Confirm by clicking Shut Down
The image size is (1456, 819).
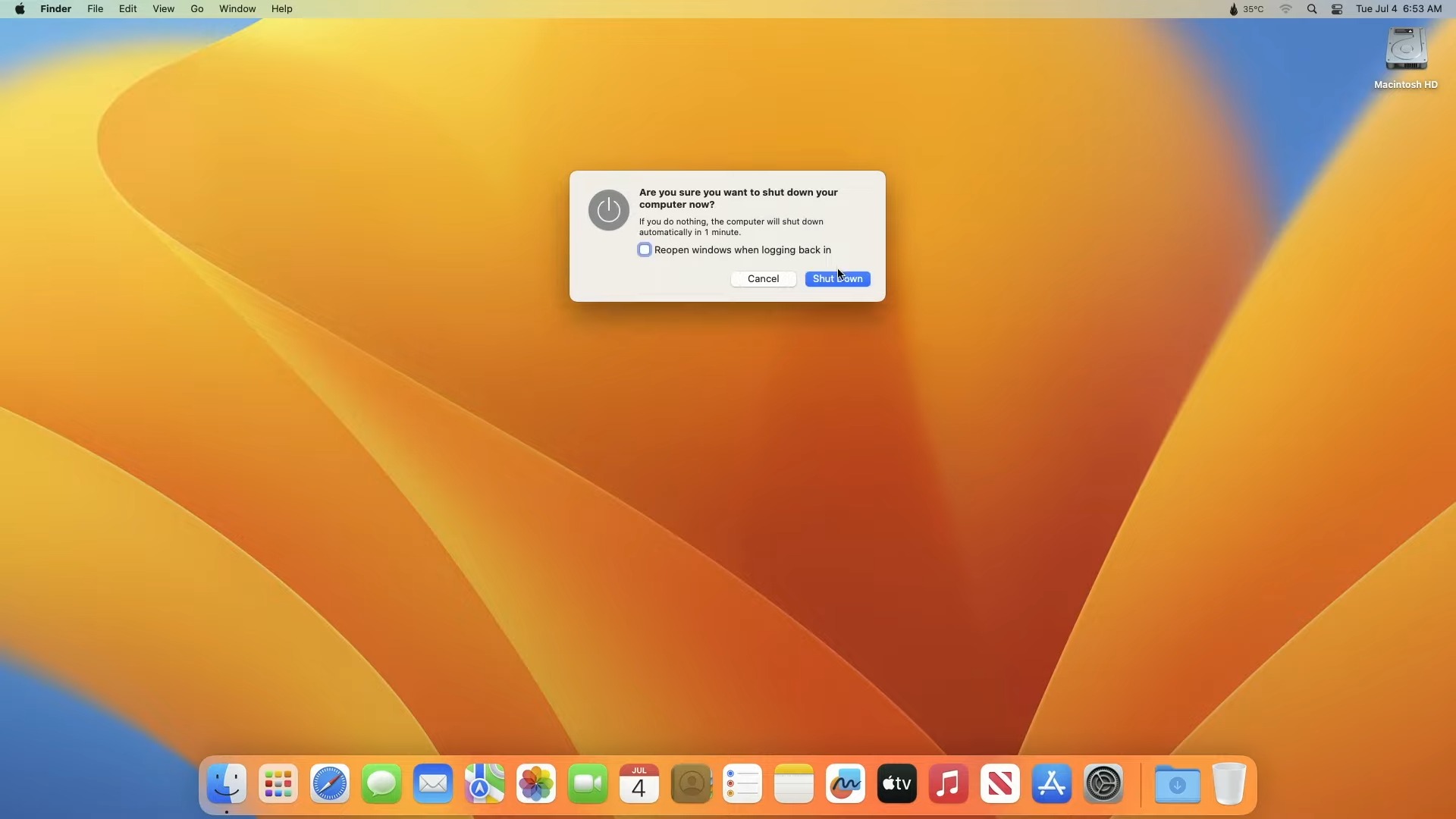click(837, 278)
